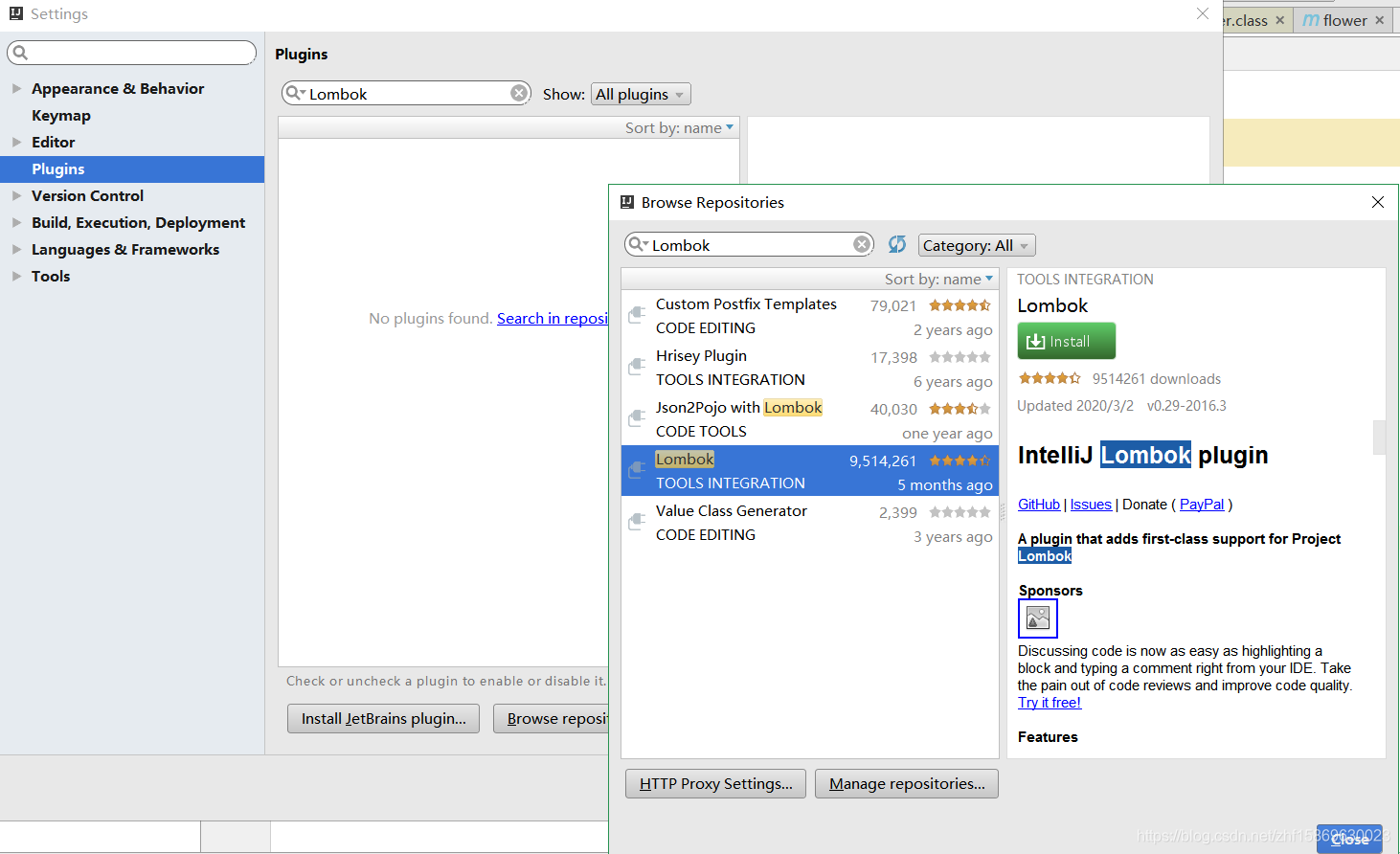
Task: Clear the Lombok search in Plugins panel
Action: coord(519,93)
